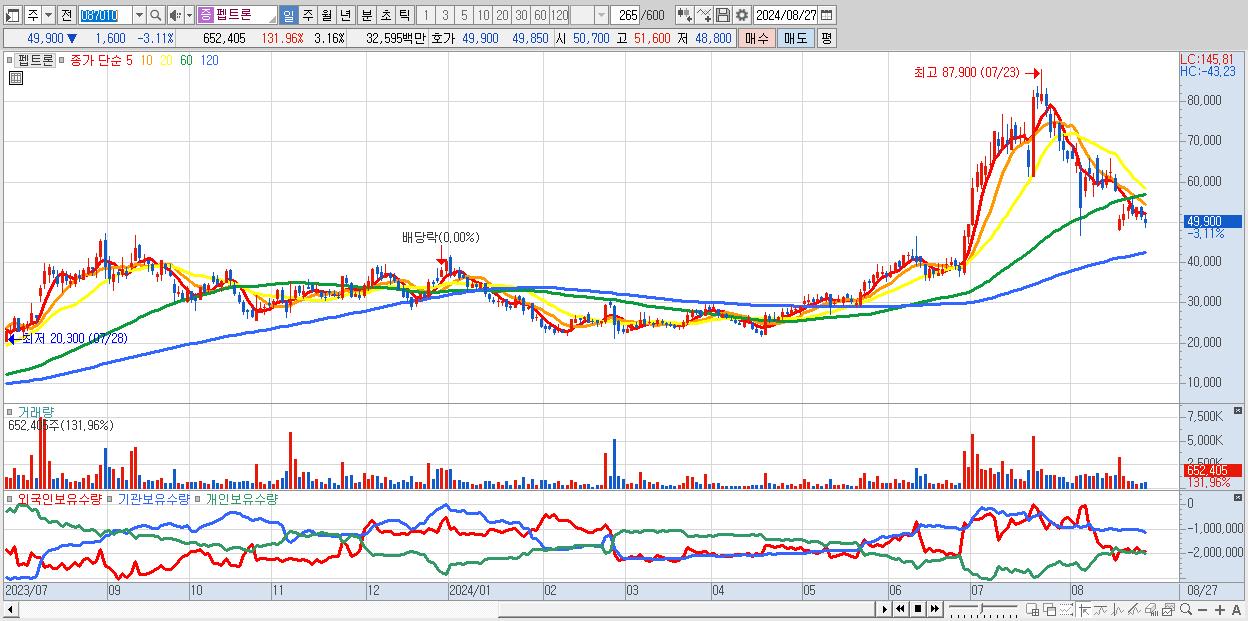
Task: Select the tick 틱 period
Action: coord(404,15)
